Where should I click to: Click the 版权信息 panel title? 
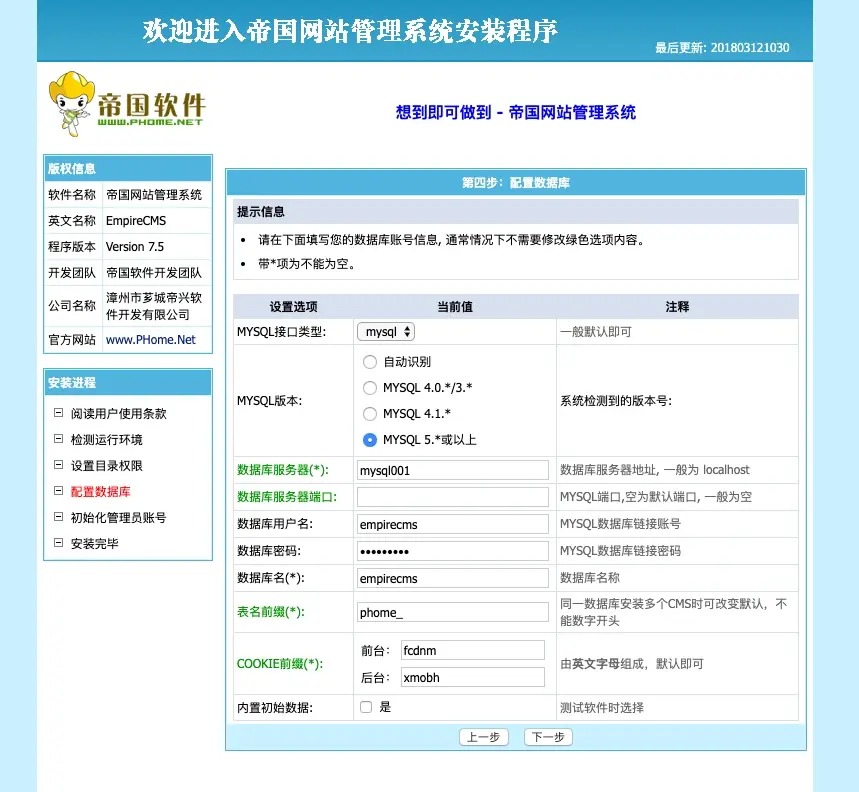pyautogui.click(x=72, y=168)
